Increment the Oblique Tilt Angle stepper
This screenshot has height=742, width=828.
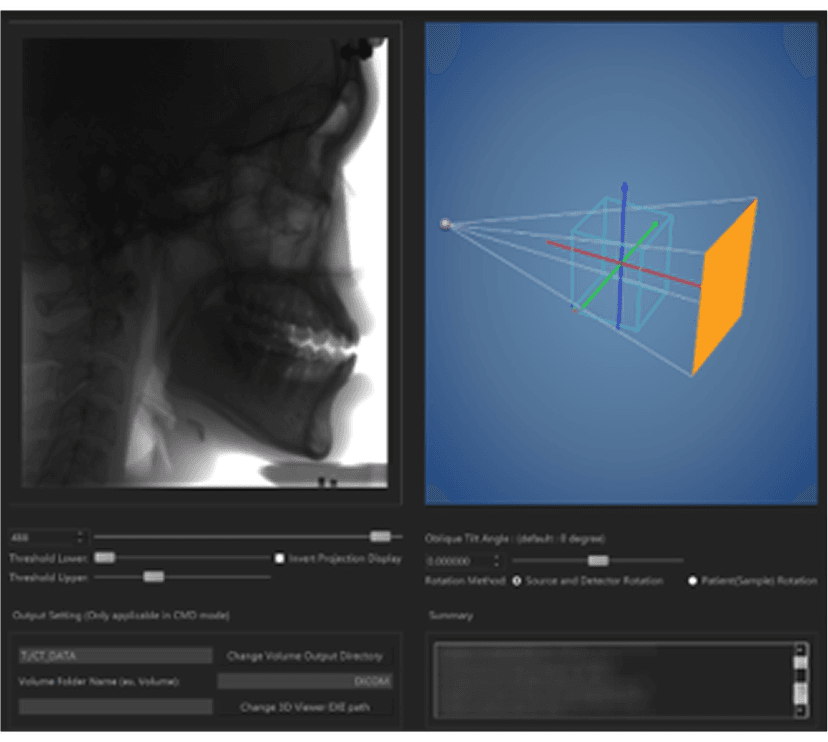(x=496, y=556)
